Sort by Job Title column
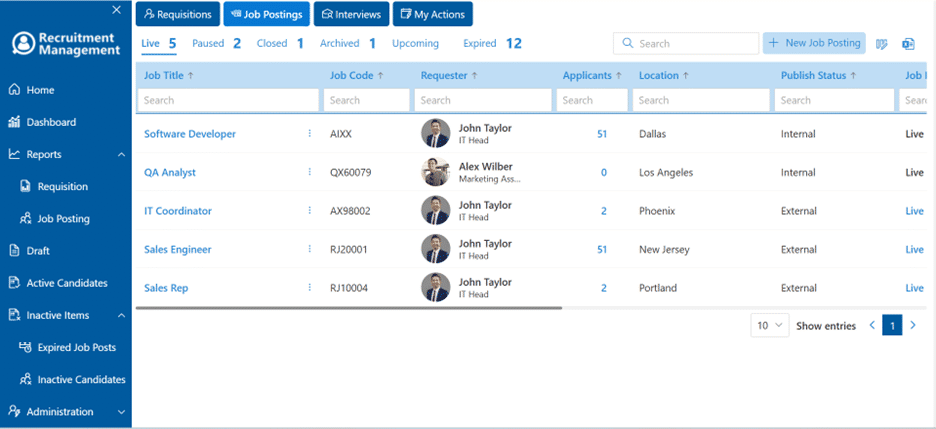Image resolution: width=936 pixels, height=429 pixels. click(169, 76)
